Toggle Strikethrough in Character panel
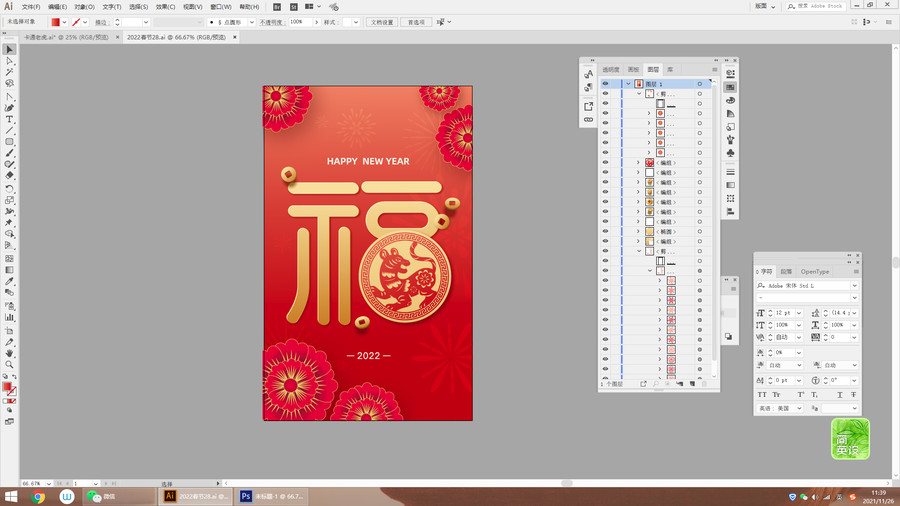The image size is (900, 506). pyautogui.click(x=854, y=395)
